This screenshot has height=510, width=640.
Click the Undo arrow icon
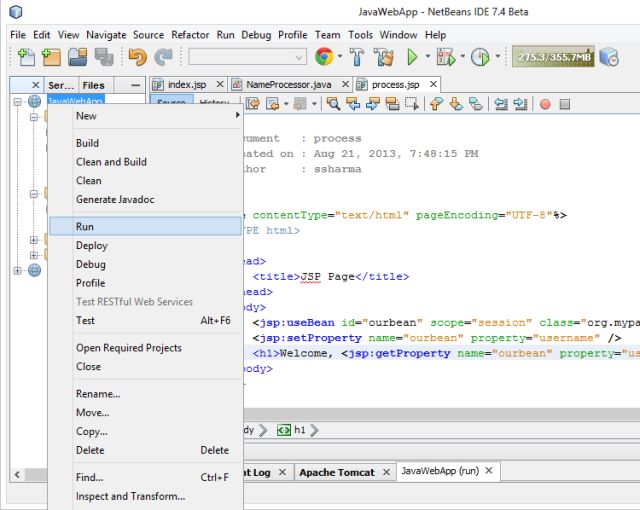(x=138, y=58)
